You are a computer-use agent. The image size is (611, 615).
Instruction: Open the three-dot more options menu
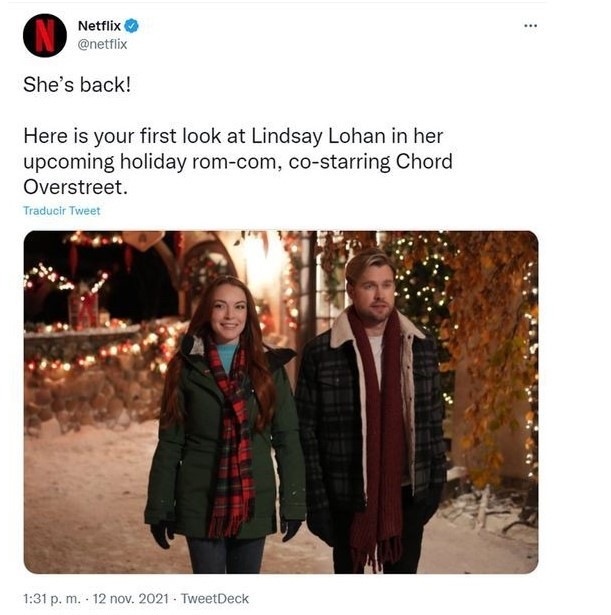(x=530, y=26)
